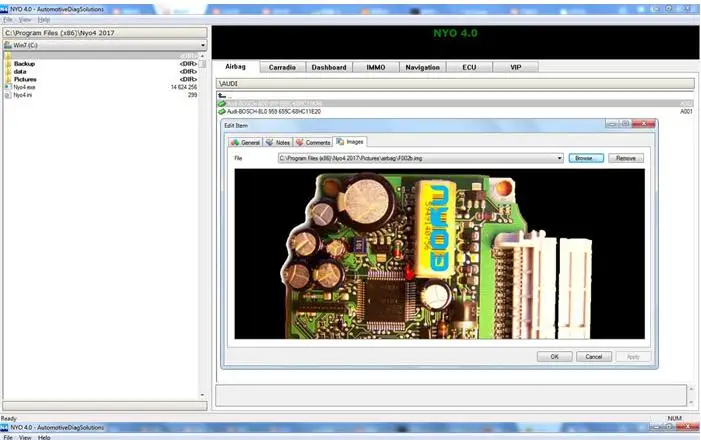Click the File menu in the lower NYO window

8,437
